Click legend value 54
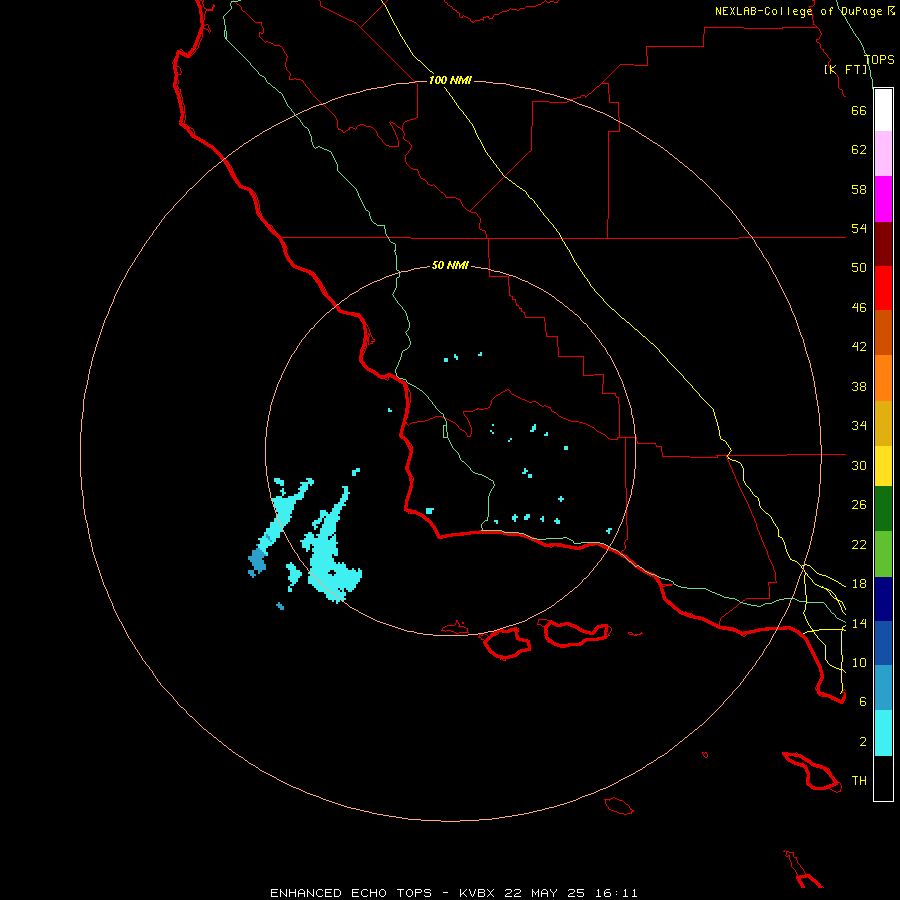 [859, 228]
